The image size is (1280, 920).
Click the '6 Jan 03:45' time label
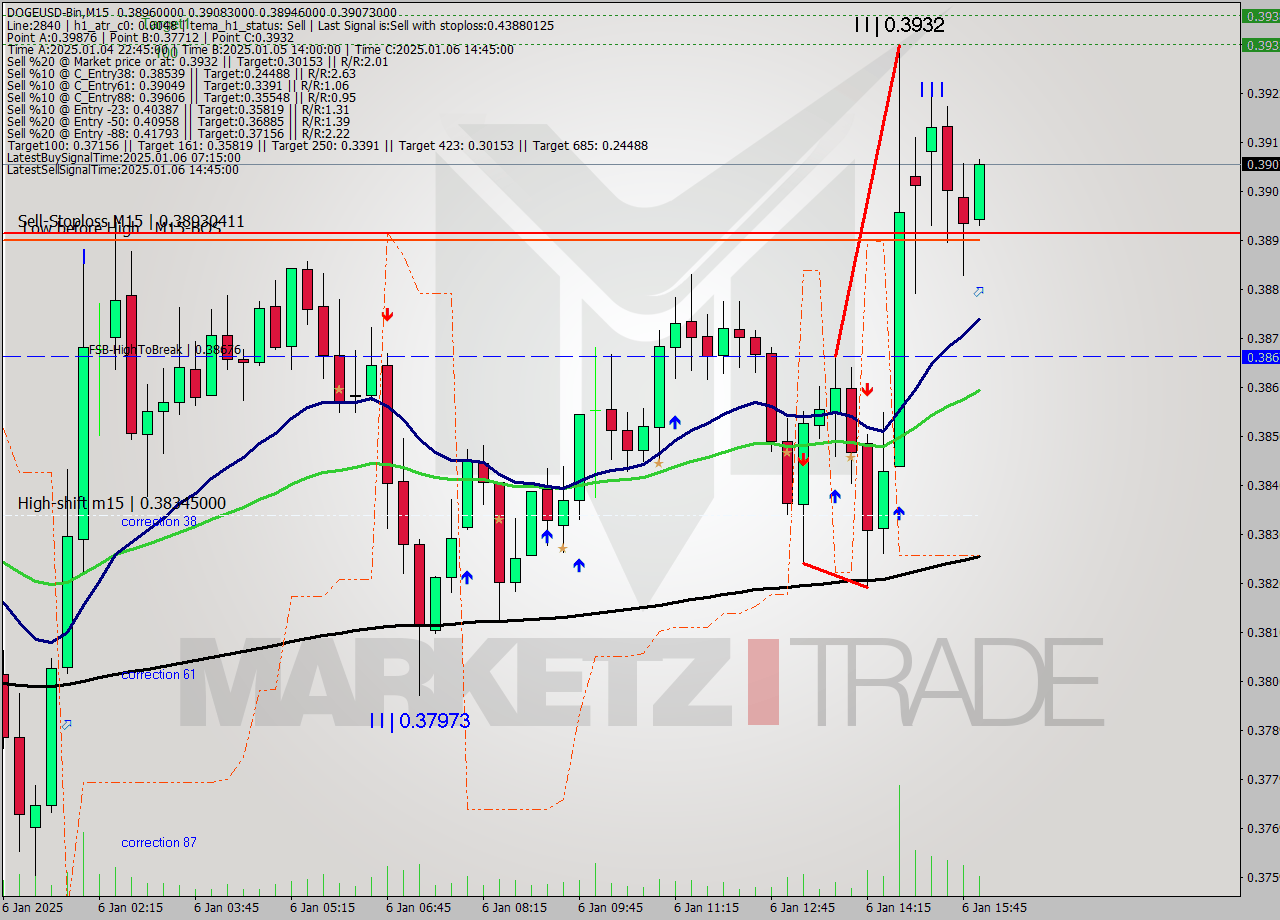pos(226,908)
